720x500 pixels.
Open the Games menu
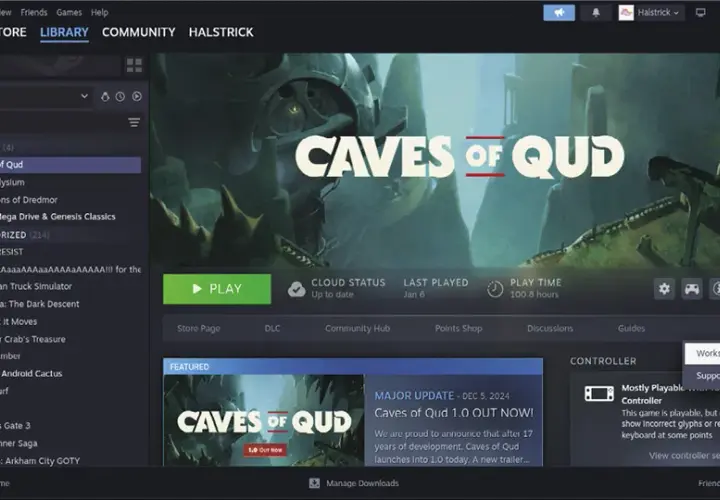(x=69, y=12)
